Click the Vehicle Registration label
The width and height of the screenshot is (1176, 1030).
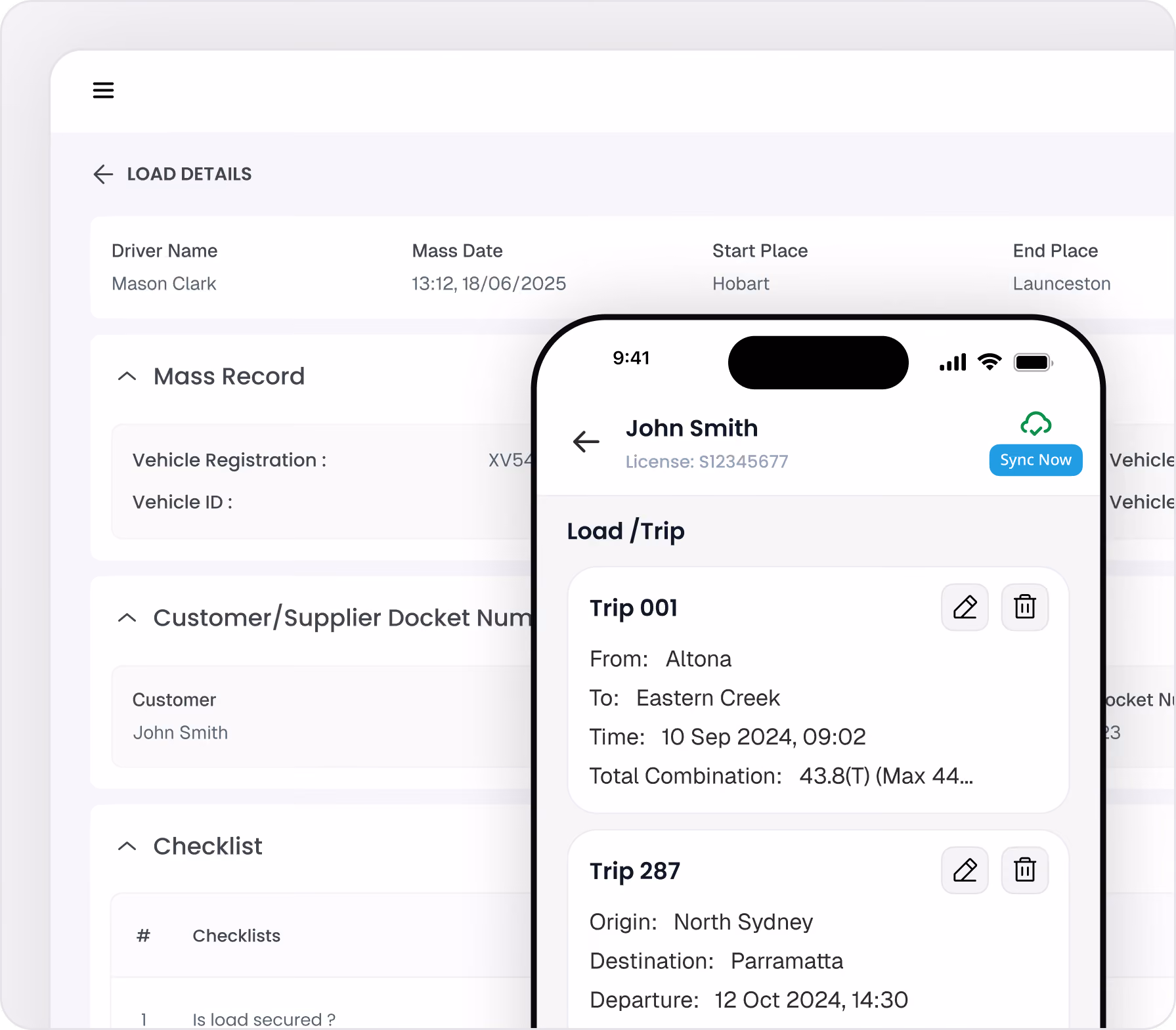click(x=229, y=460)
